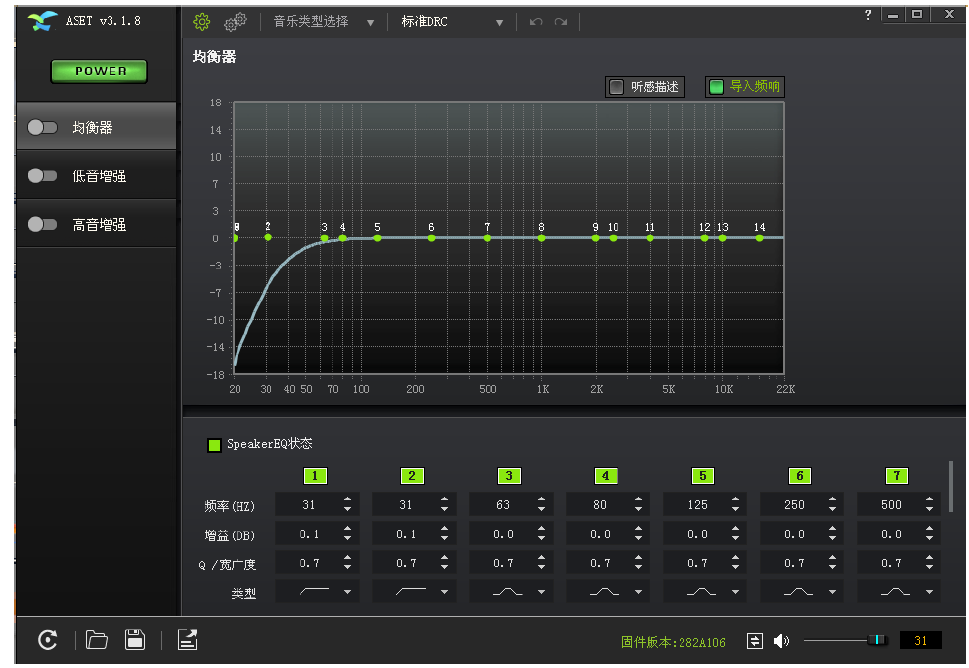
Task: Open the settings gear icon
Action: pos(200,21)
